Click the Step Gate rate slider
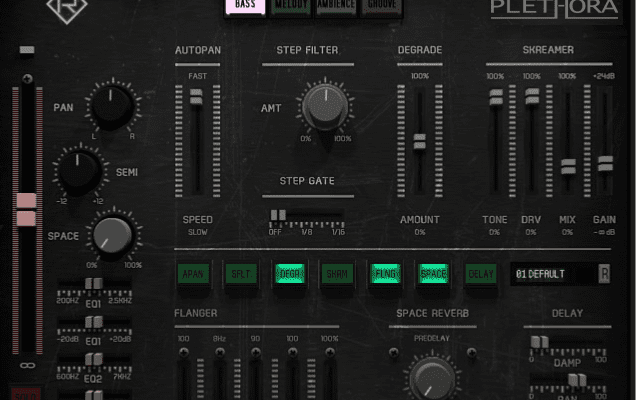 point(279,215)
